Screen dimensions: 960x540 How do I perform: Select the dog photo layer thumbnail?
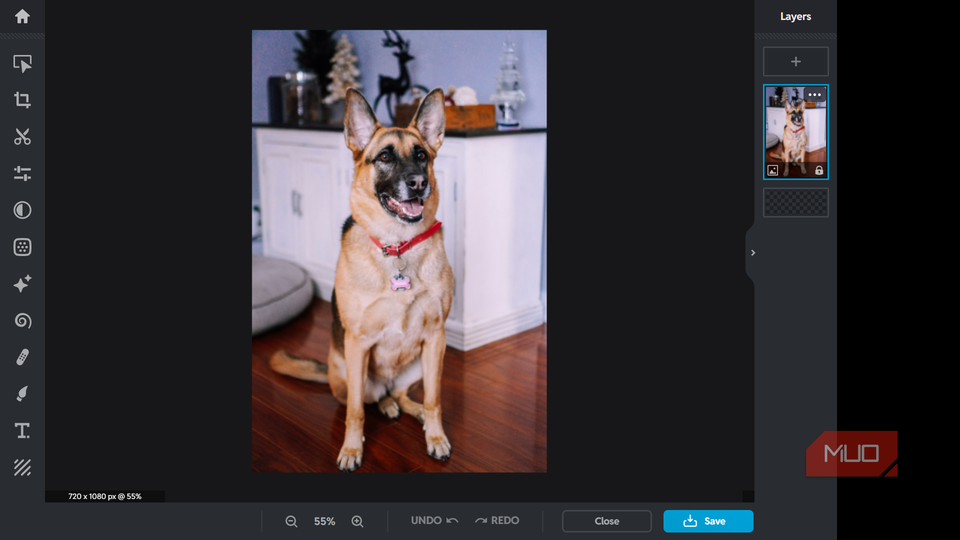pyautogui.click(x=796, y=132)
